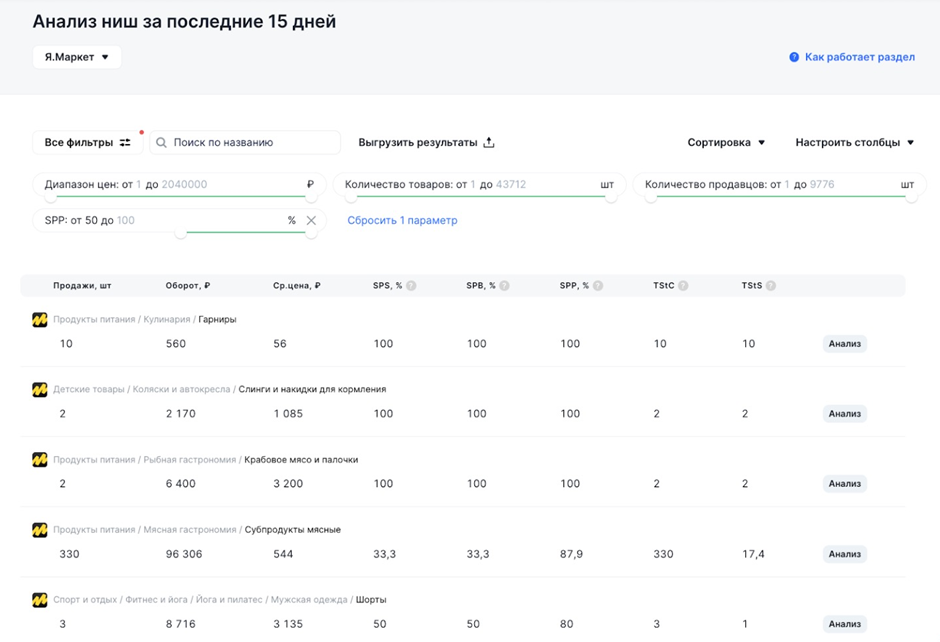
Task: Open 'Настроить столбцы' columns dropdown
Action: pos(854,142)
